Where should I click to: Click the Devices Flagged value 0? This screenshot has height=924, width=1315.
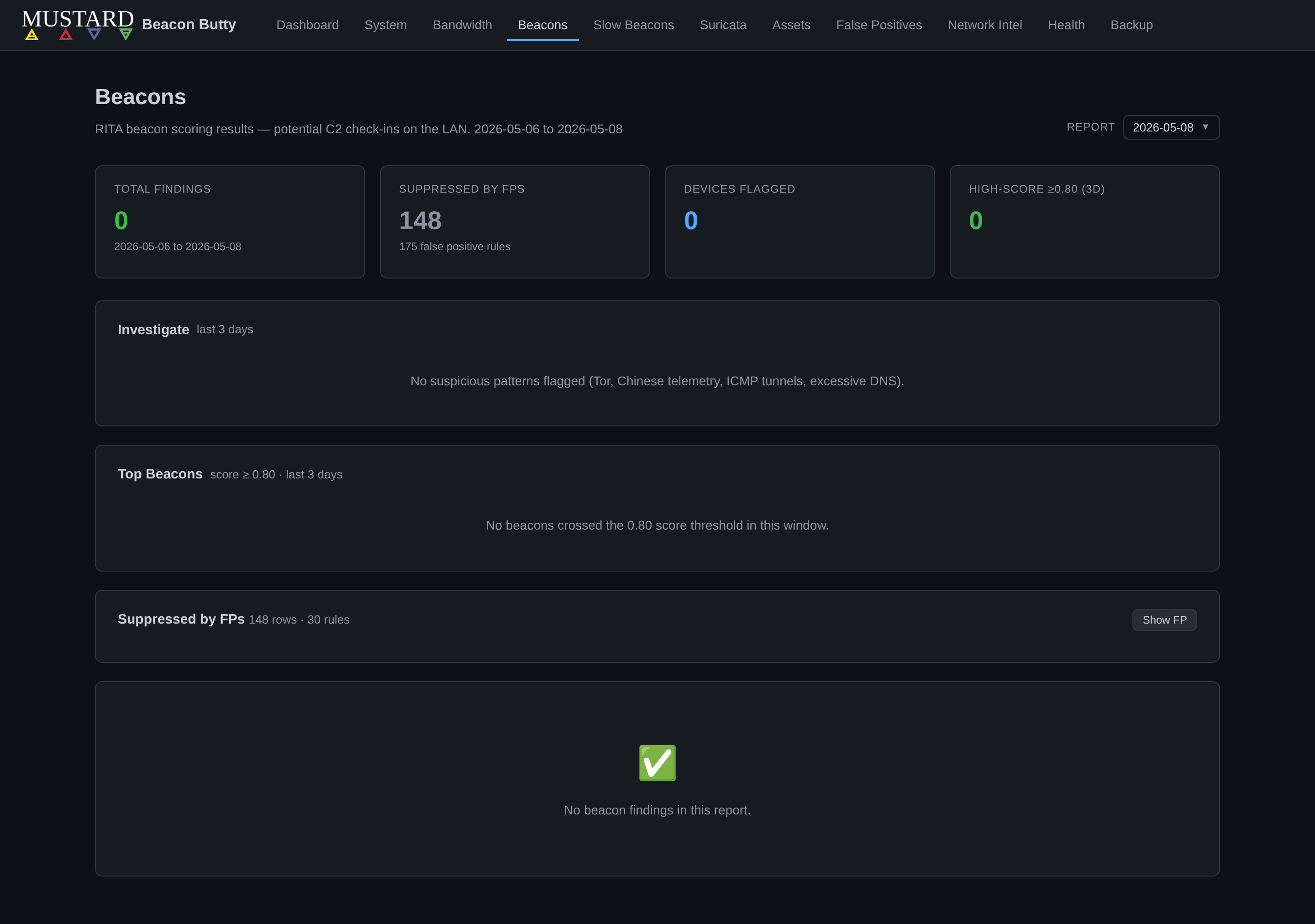pos(691,220)
